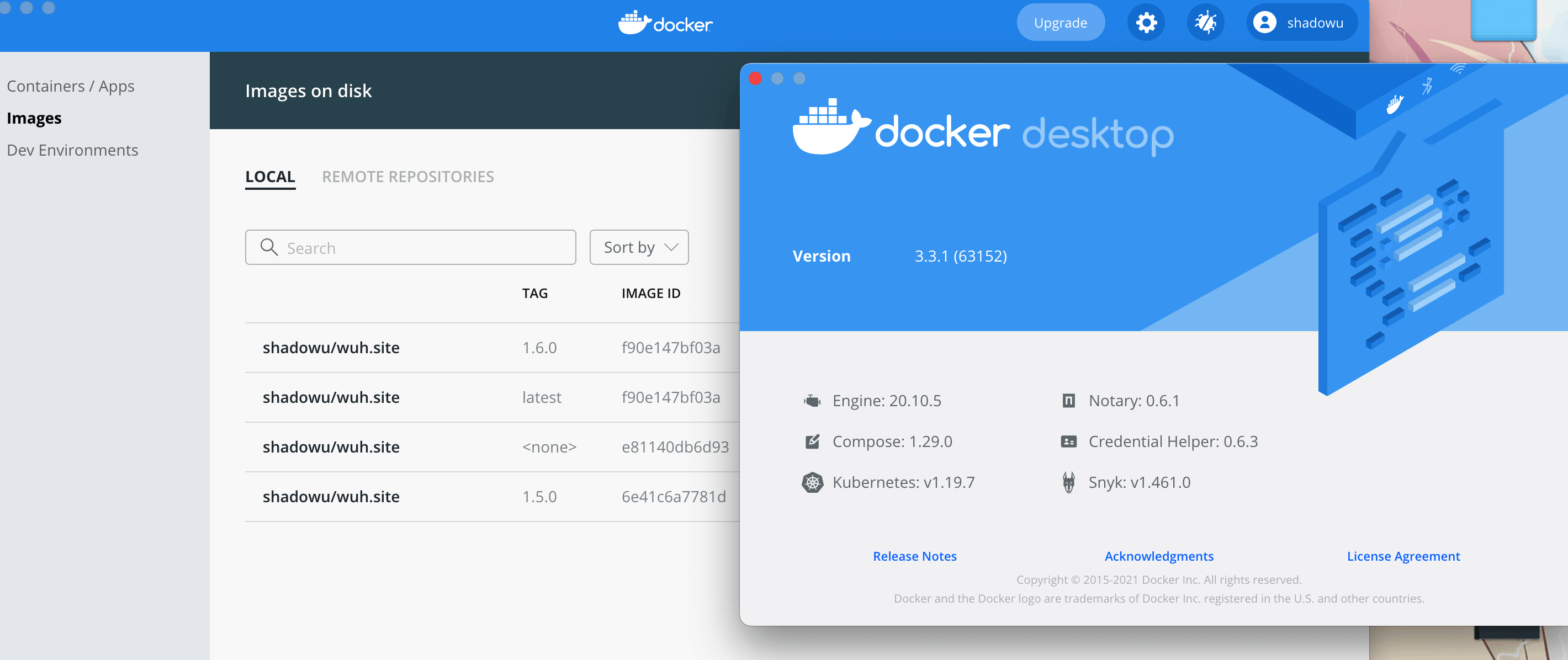Image resolution: width=1568 pixels, height=660 pixels.
Task: Click the Docker Desktop whale logo in About
Action: (x=831, y=126)
